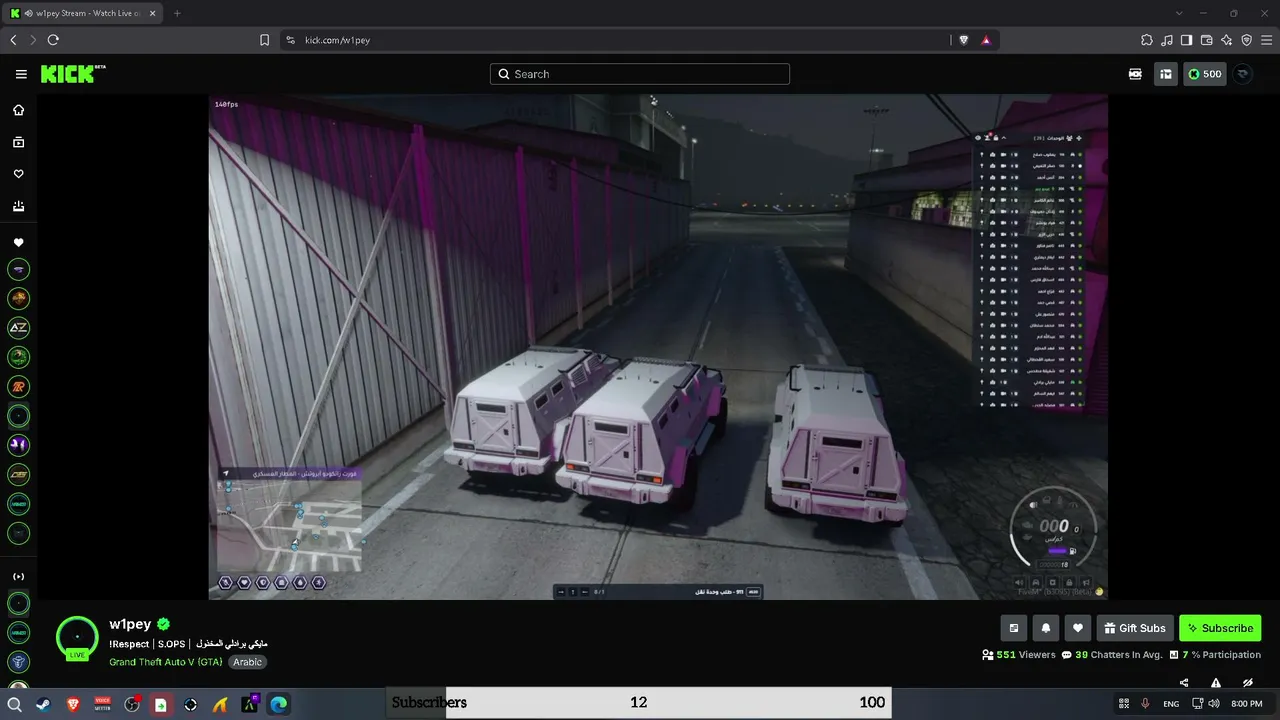This screenshot has height=720, width=1280.
Task: Click the crossed-out eye hide icon
Action: coord(1248,683)
